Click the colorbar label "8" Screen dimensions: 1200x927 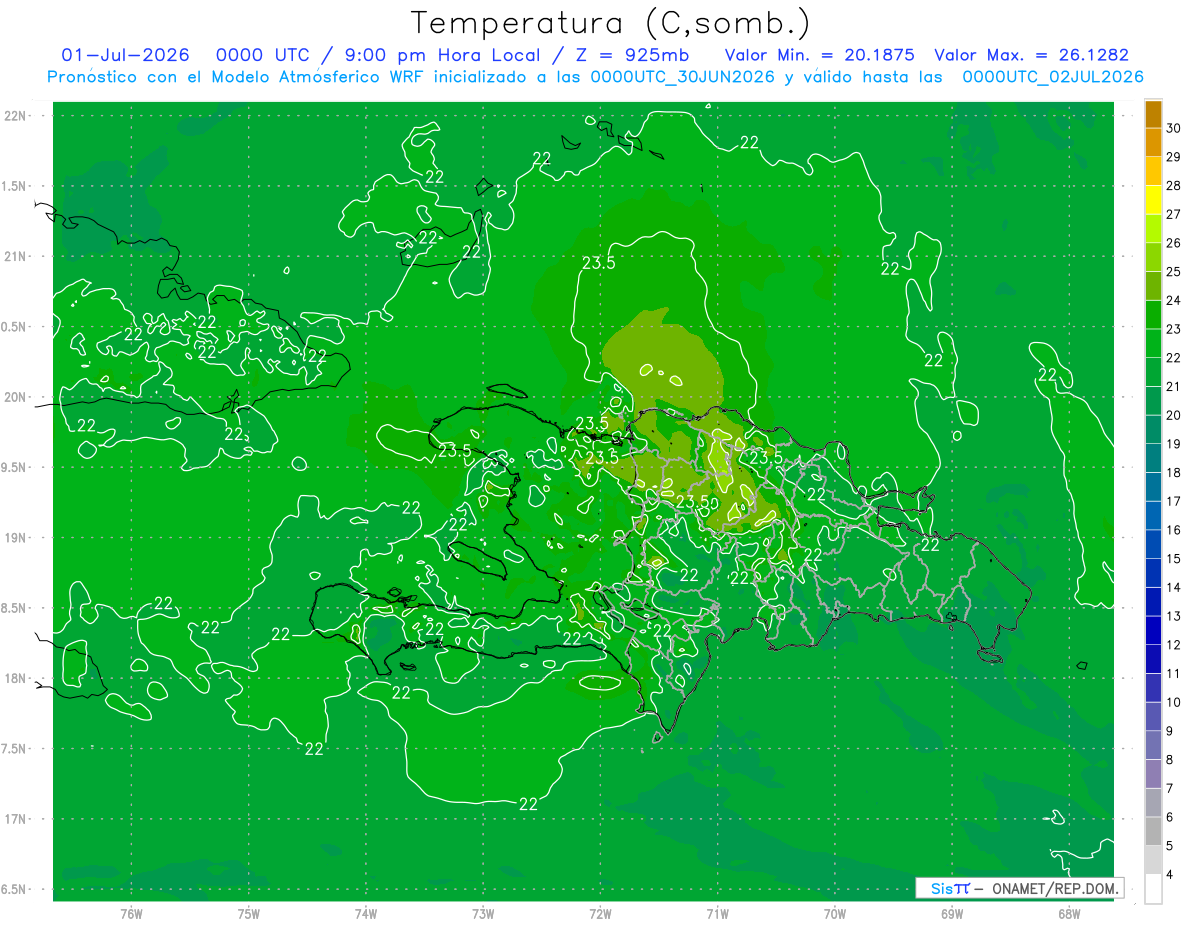pos(1170,760)
